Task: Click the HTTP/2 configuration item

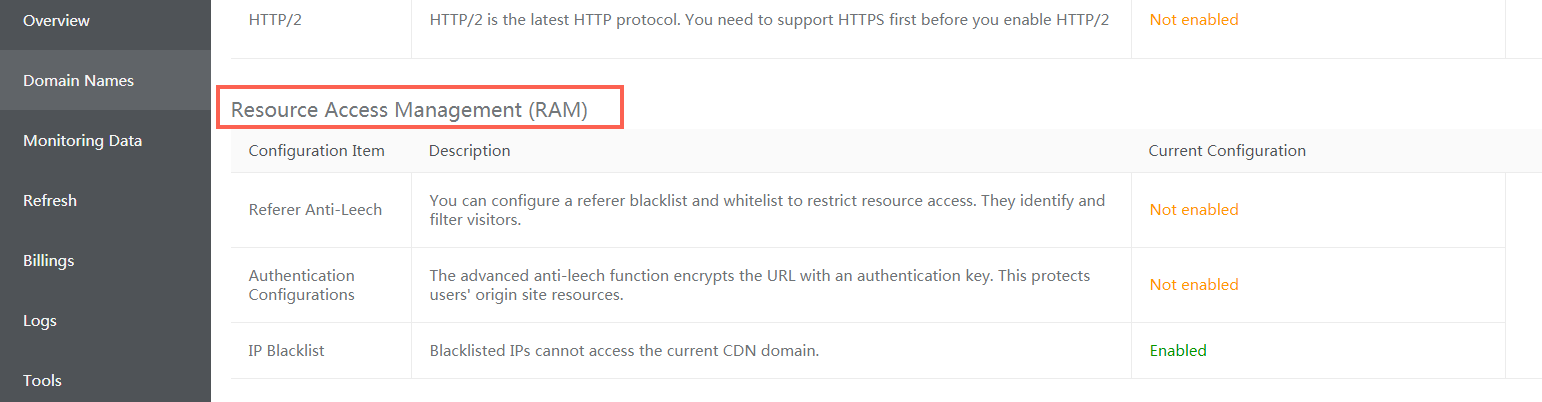Action: (275, 20)
